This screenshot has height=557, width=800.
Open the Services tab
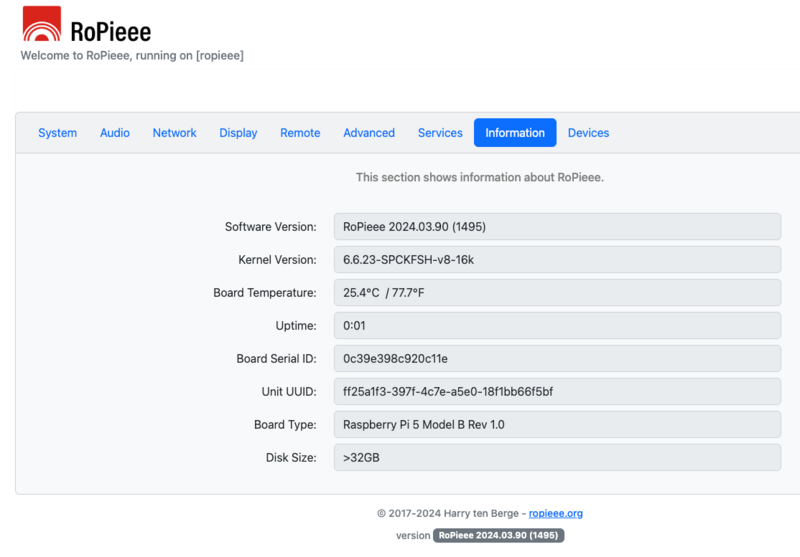(440, 133)
